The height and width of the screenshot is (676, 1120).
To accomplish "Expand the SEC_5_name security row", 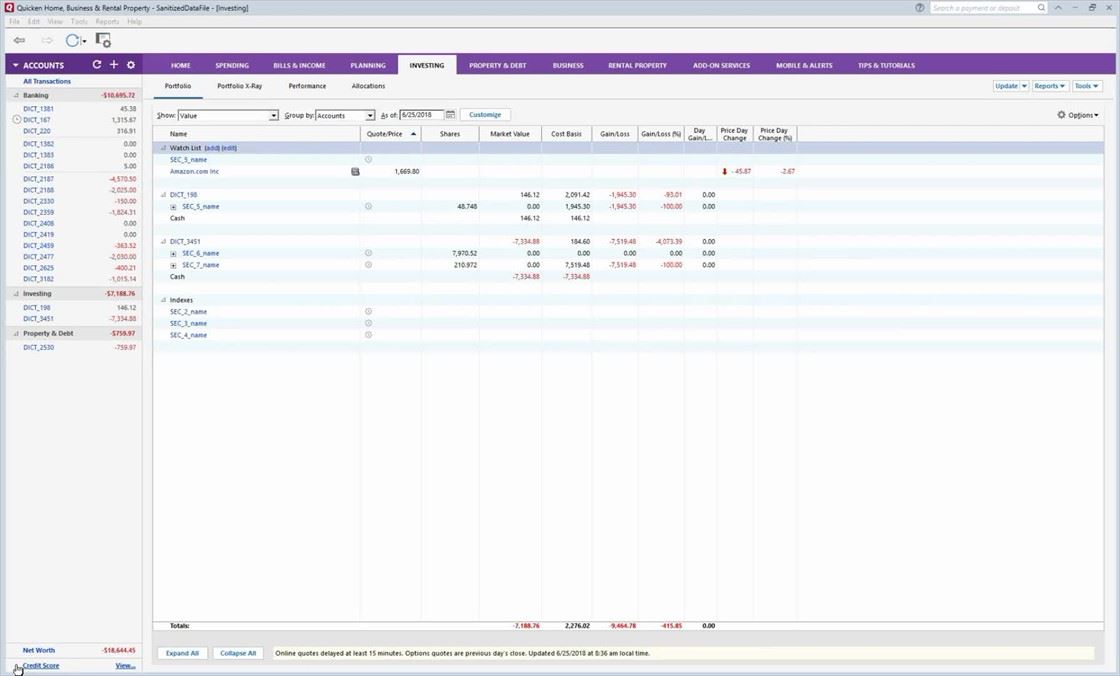I will click(174, 207).
